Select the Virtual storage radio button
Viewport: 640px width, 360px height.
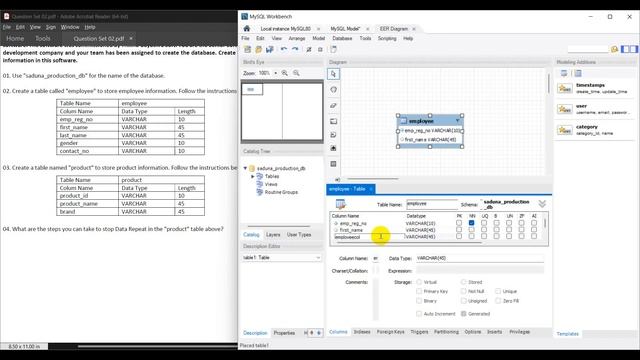(x=419, y=282)
